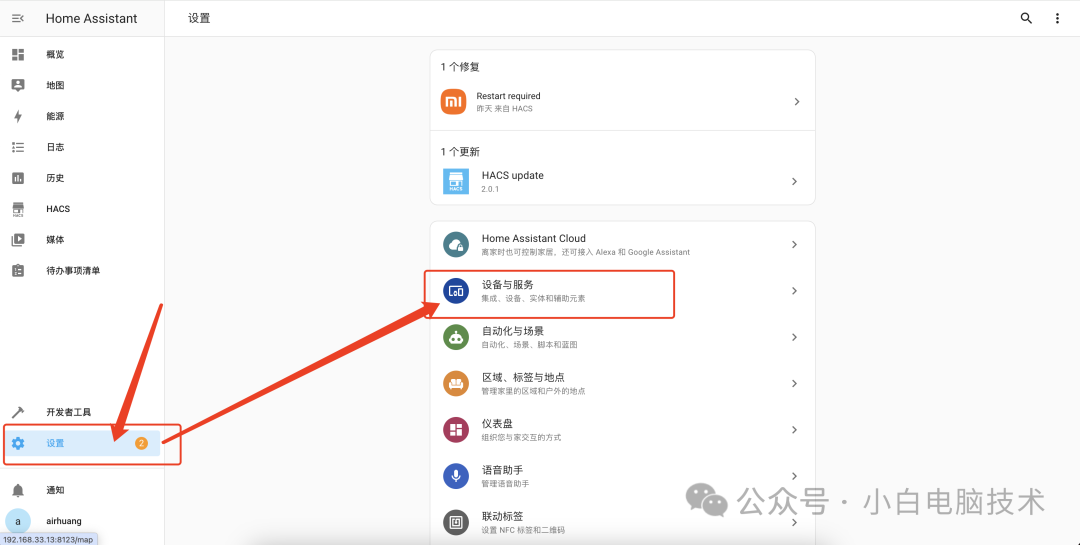This screenshot has width=1080, height=545.
Task: Select the 能源 sidebar label
Action: point(55,116)
